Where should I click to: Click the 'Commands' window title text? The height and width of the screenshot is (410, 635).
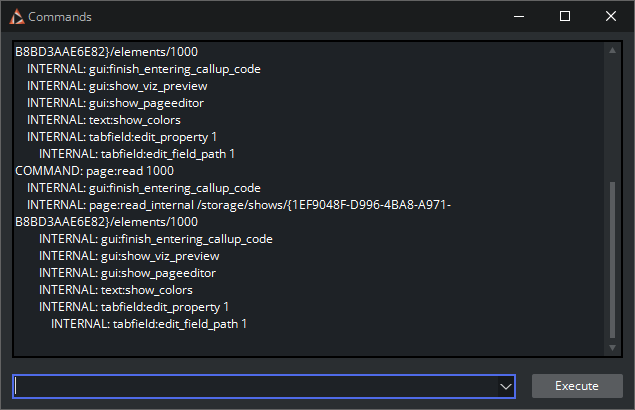59,16
